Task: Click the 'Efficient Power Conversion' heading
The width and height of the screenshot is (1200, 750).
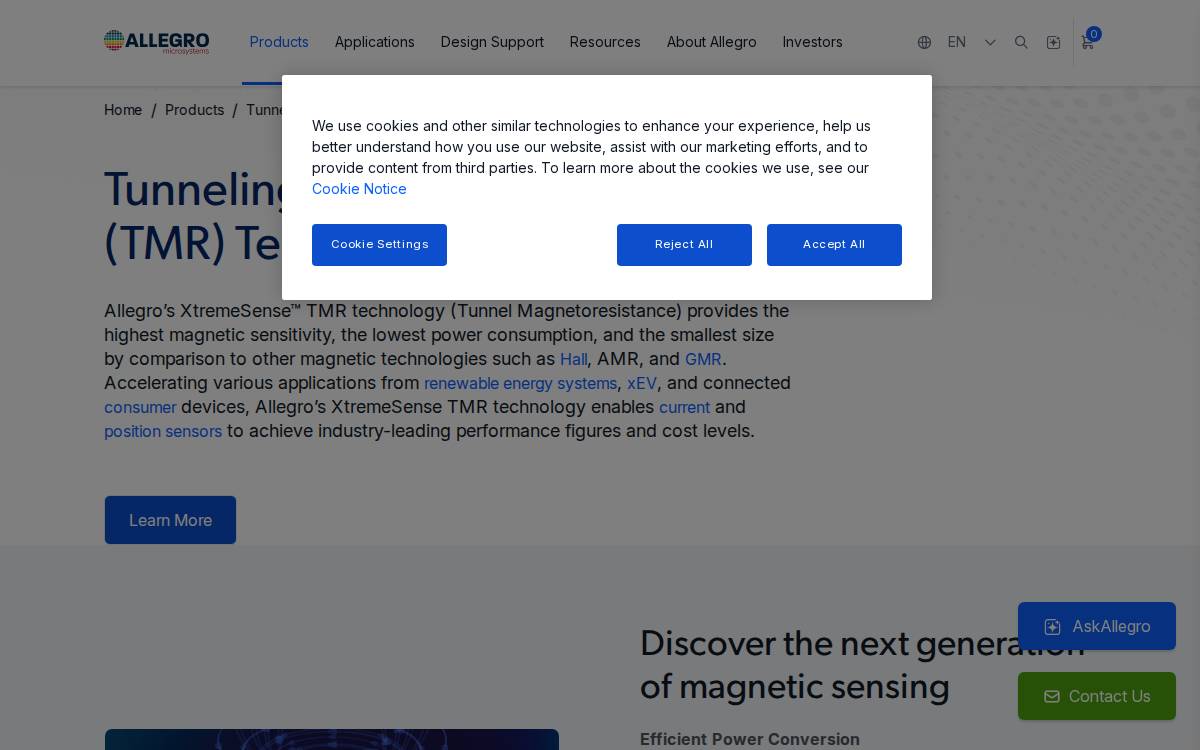Action: pyautogui.click(x=750, y=739)
